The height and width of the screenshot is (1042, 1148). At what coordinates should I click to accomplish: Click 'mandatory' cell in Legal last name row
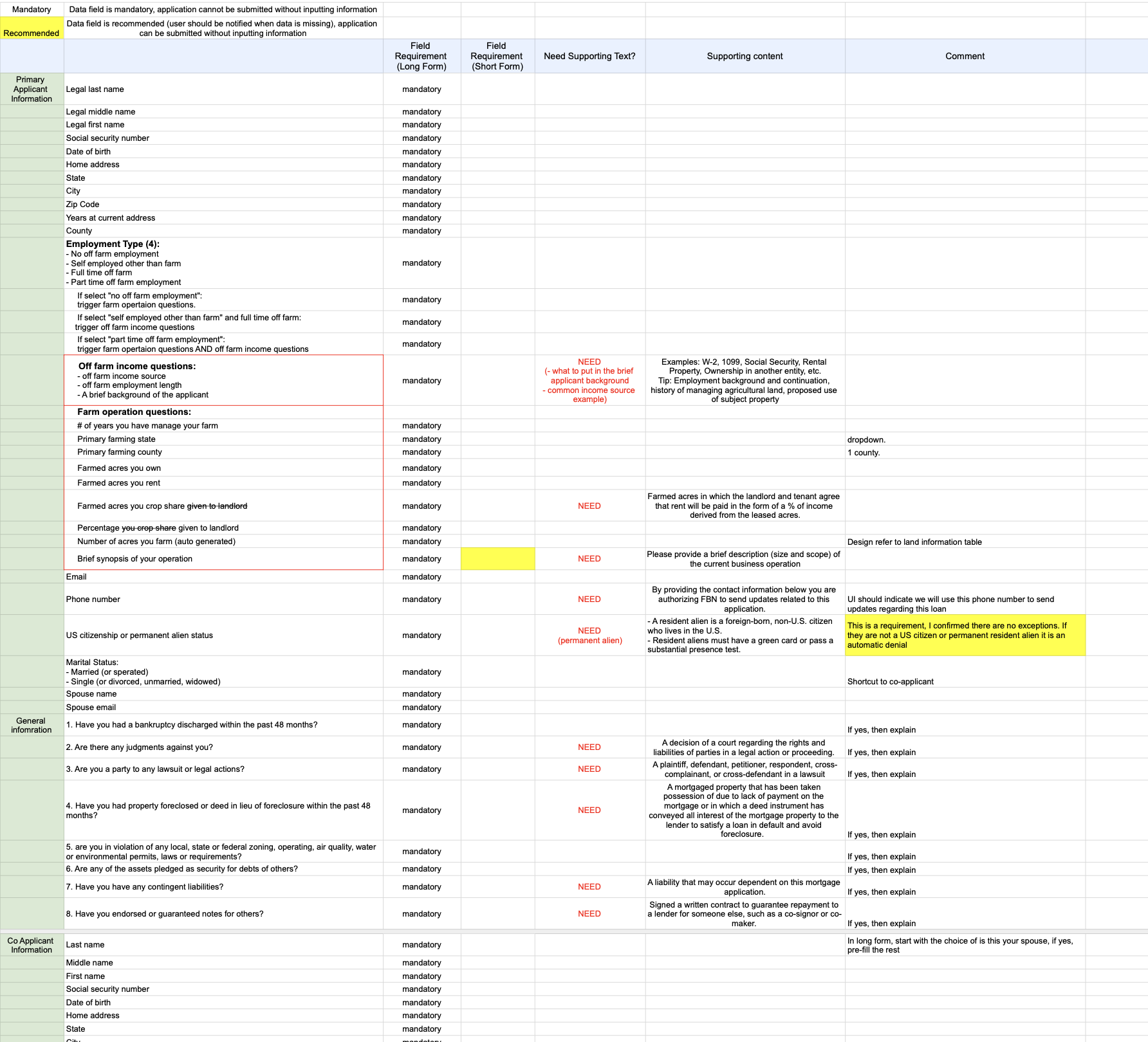click(421, 89)
